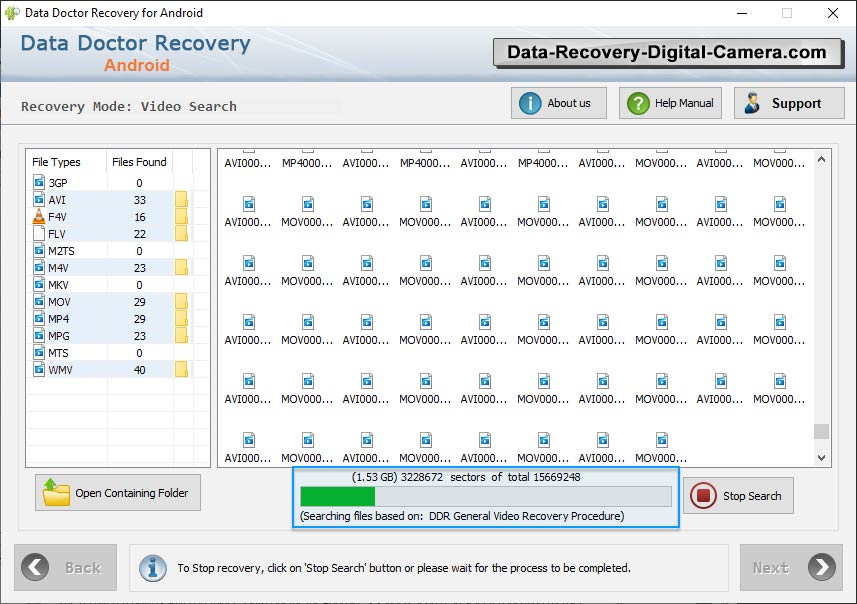The image size is (857, 604).
Task: Click the Android app icon in title bar
Action: pos(11,13)
